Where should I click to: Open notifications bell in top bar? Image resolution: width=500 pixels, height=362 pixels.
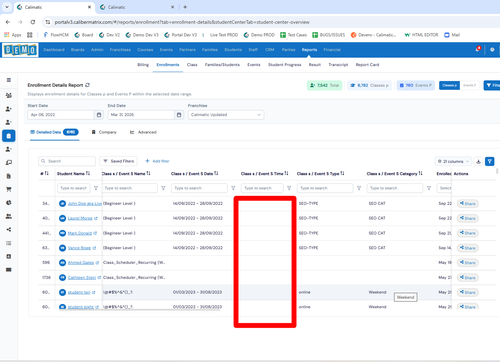point(478,49)
